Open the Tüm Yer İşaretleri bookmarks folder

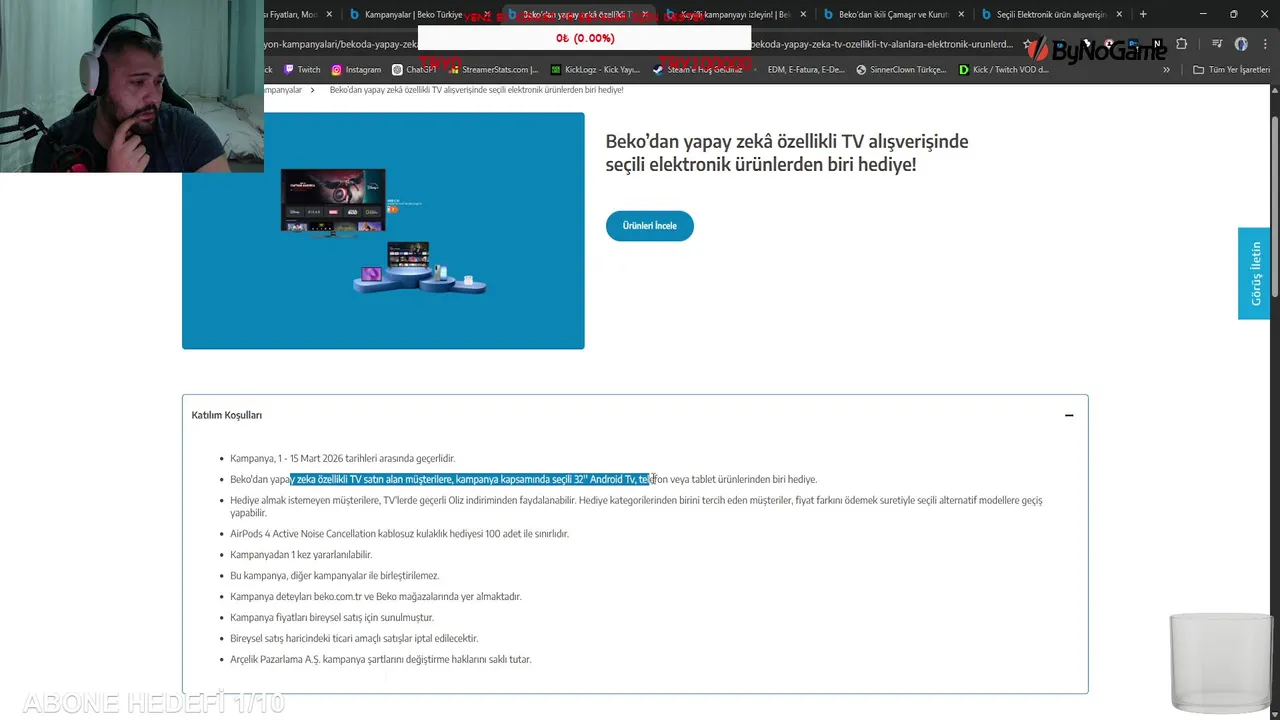[1232, 69]
